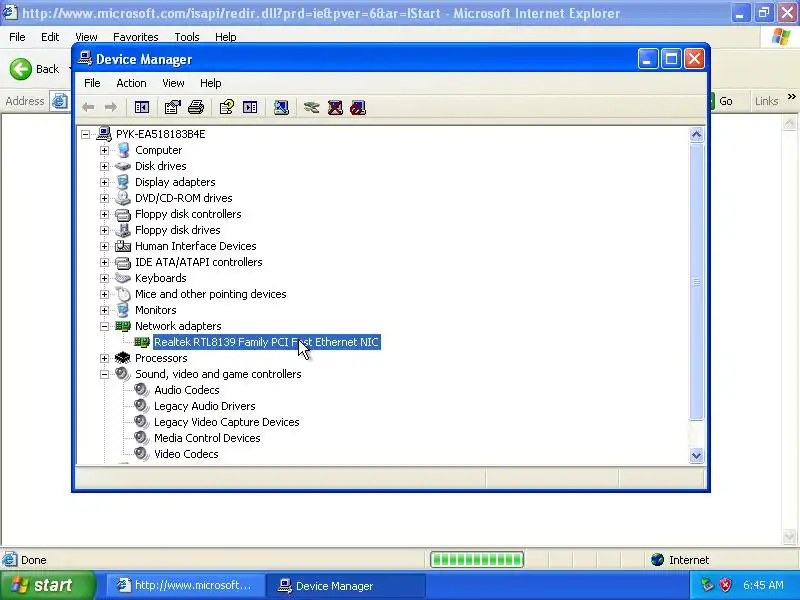Click the grayed Forward arrow in Device Manager toolbar
This screenshot has height=600, width=800.
111,107
